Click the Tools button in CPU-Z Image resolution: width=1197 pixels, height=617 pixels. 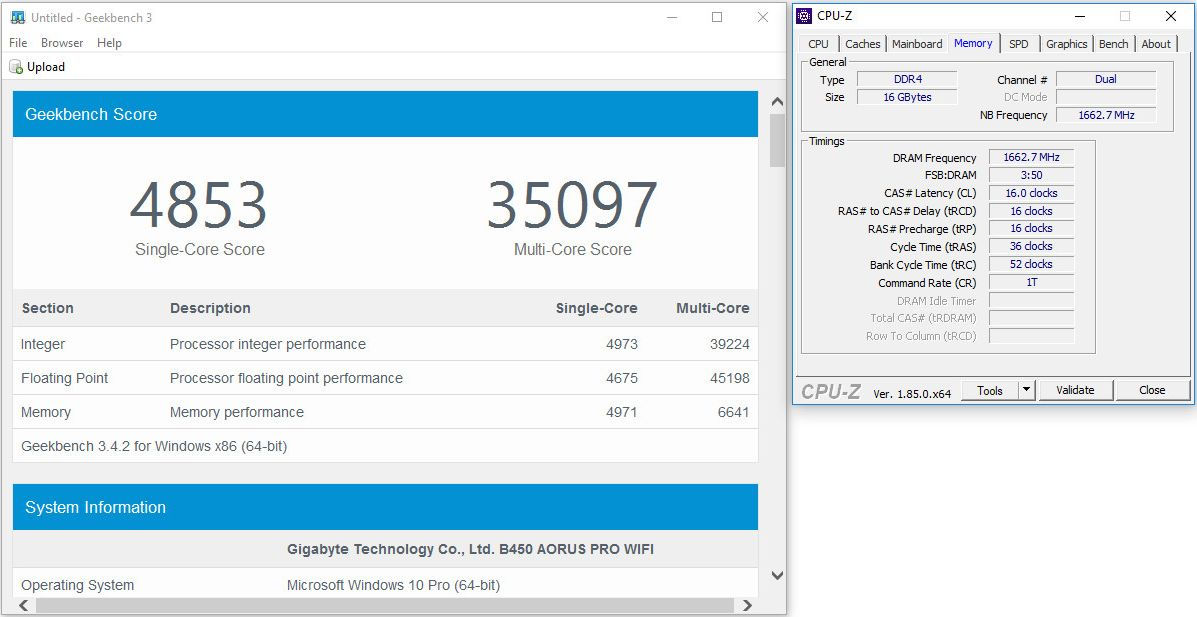990,391
